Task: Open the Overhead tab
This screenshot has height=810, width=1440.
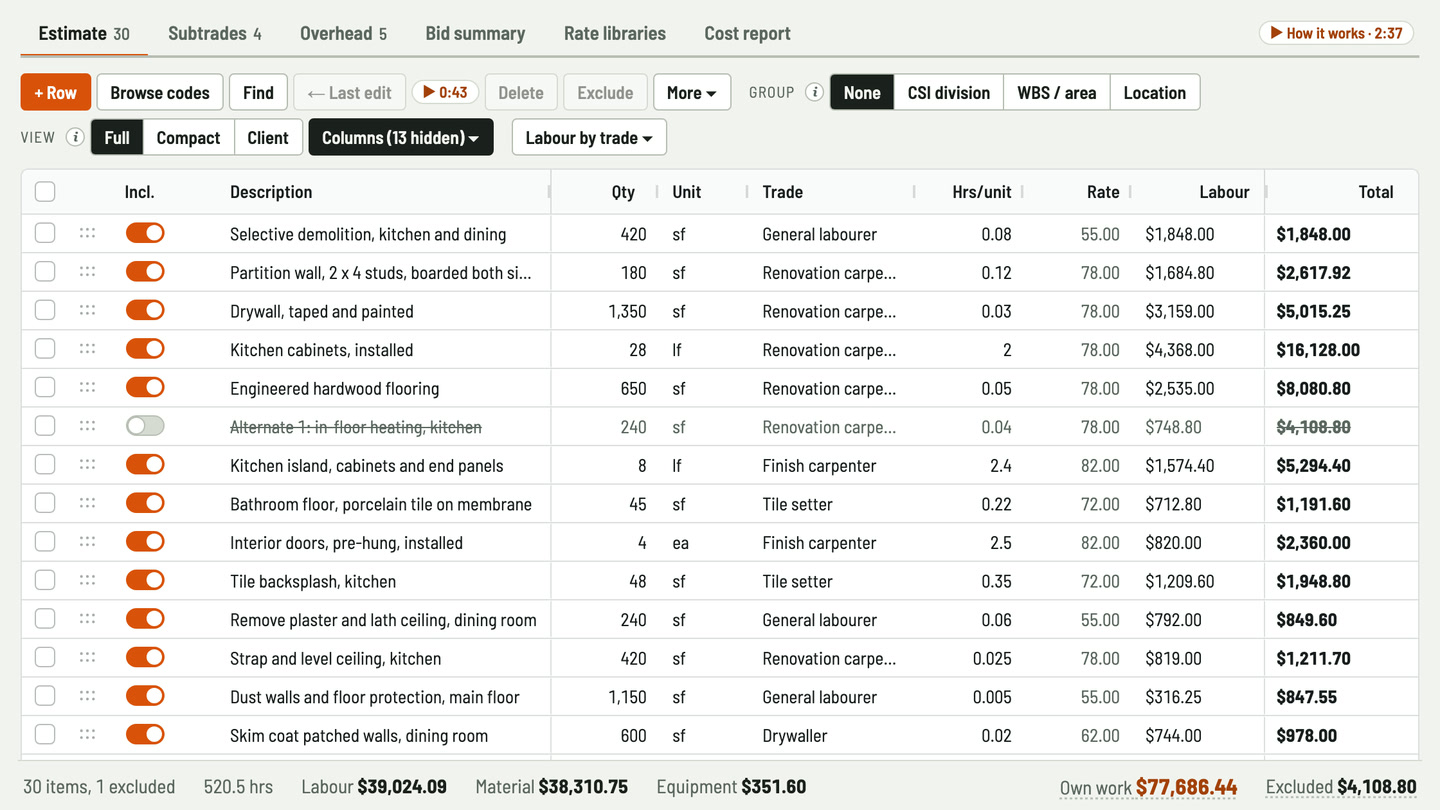Action: [343, 33]
